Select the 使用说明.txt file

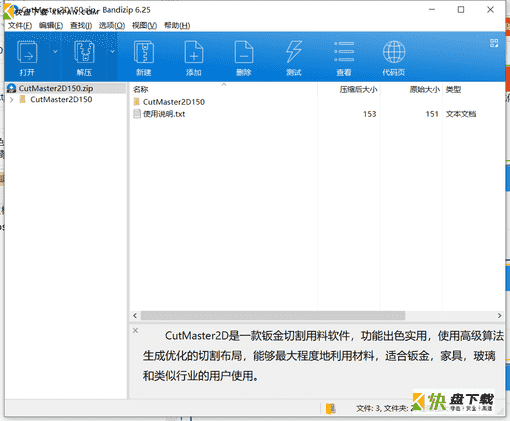pos(164,114)
